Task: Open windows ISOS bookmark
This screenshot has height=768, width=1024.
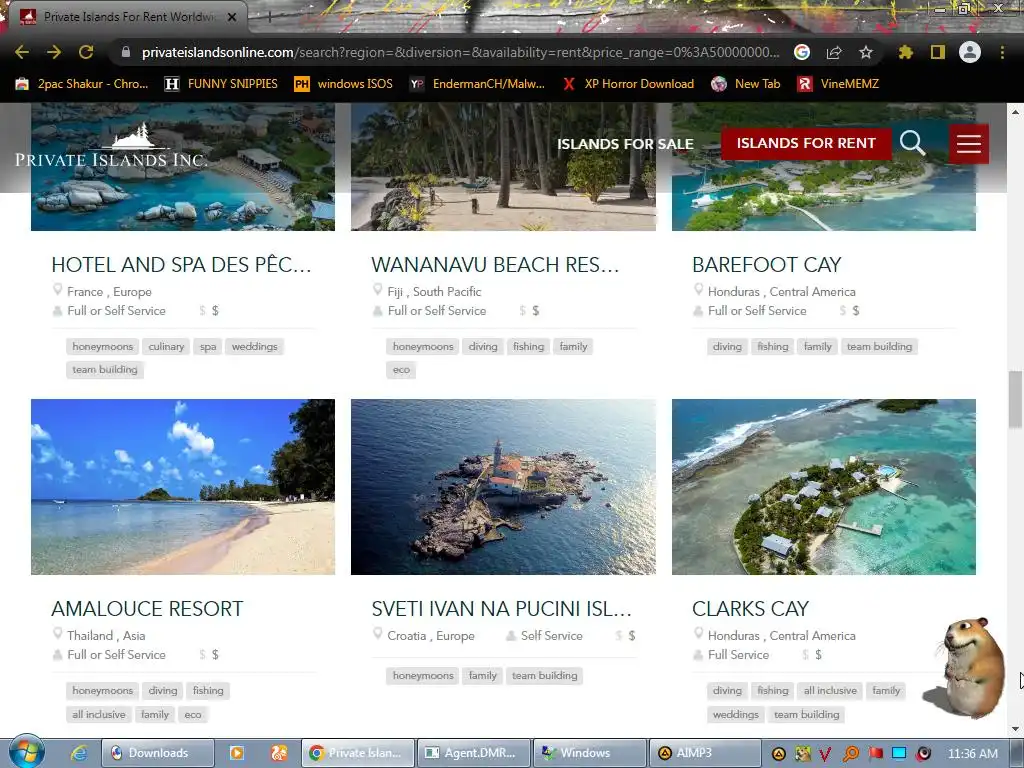Action: (x=343, y=84)
